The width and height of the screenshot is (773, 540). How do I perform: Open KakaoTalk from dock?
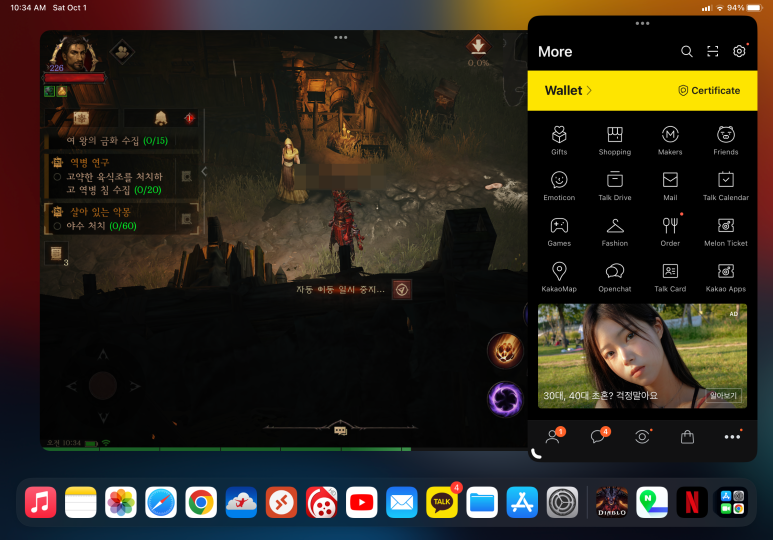point(442,502)
